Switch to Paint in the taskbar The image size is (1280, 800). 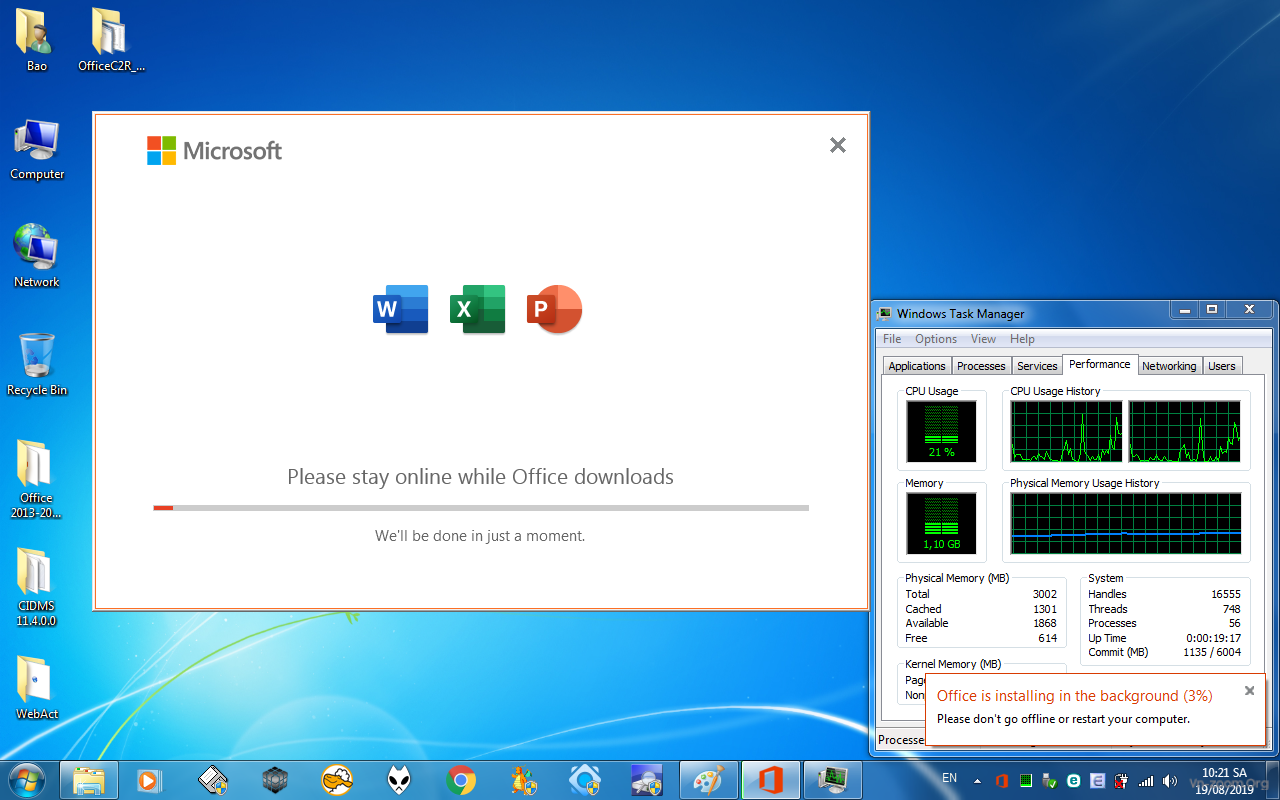pyautogui.click(x=709, y=779)
